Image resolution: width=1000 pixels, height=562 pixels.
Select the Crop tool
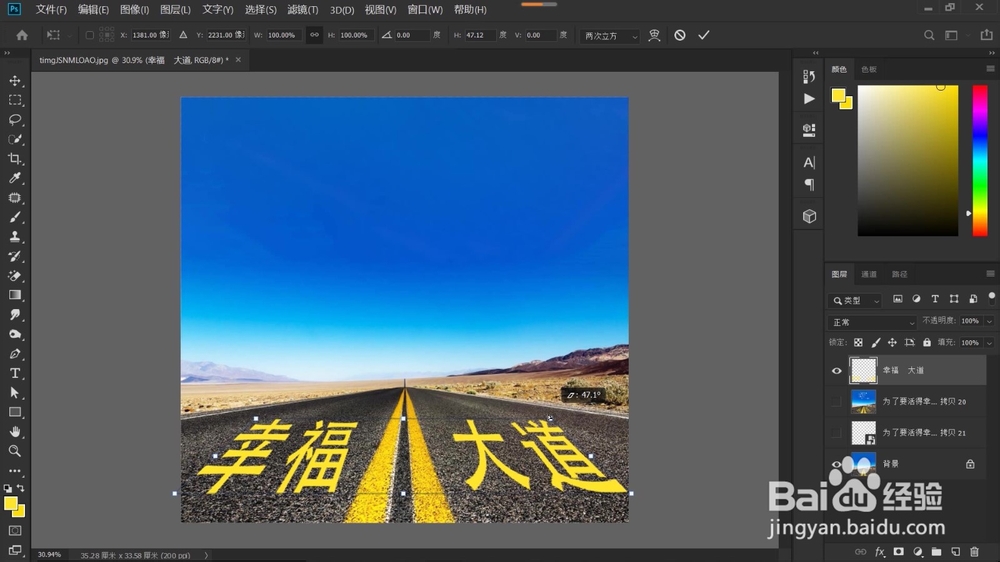click(x=15, y=159)
